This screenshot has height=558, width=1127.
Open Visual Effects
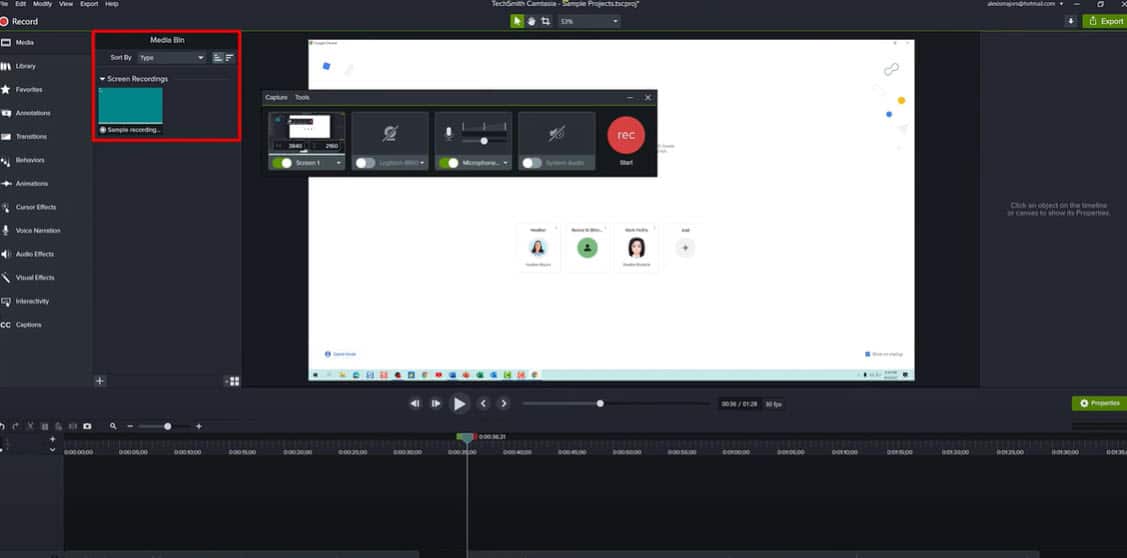35,278
